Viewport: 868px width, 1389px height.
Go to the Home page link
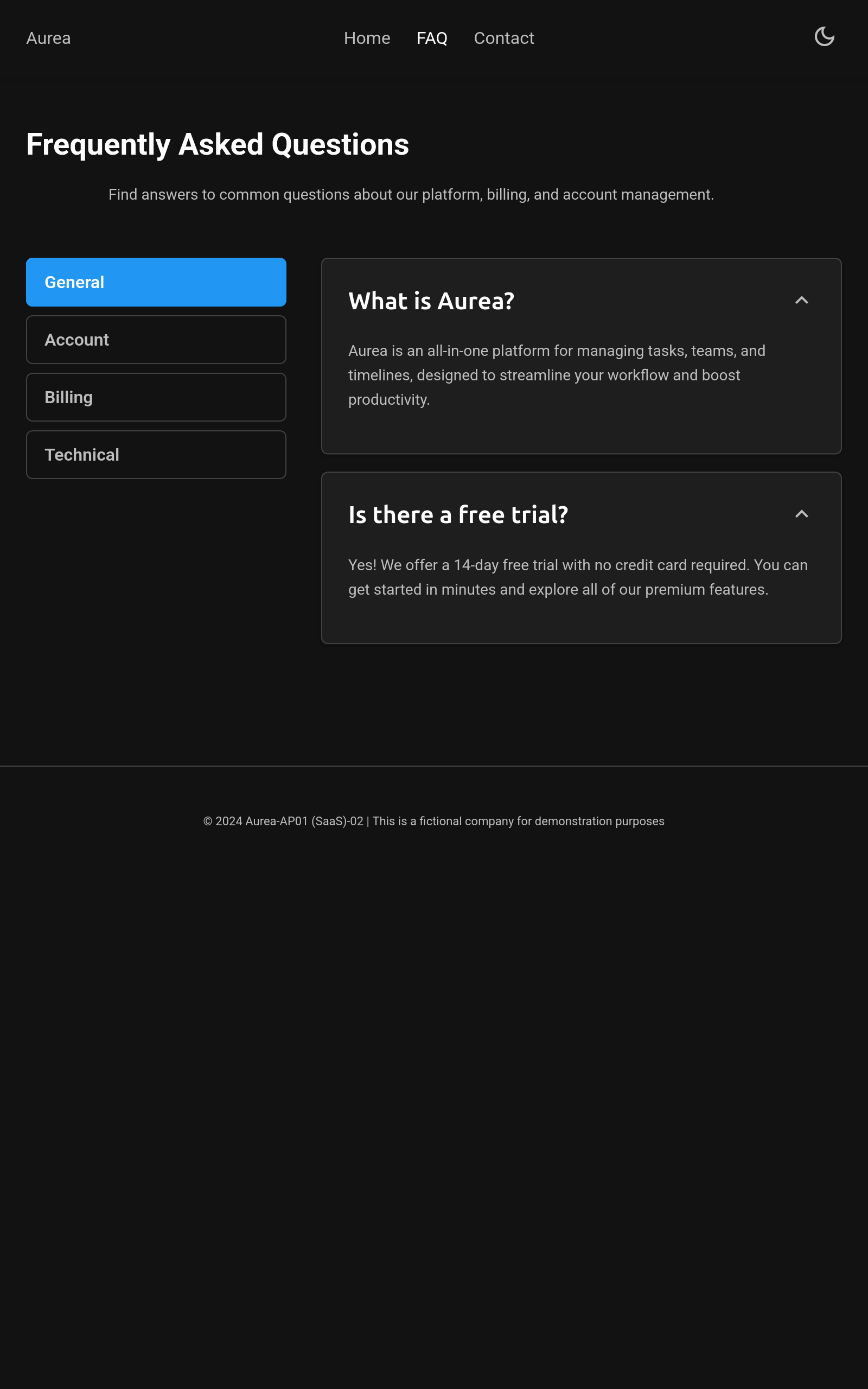point(367,39)
